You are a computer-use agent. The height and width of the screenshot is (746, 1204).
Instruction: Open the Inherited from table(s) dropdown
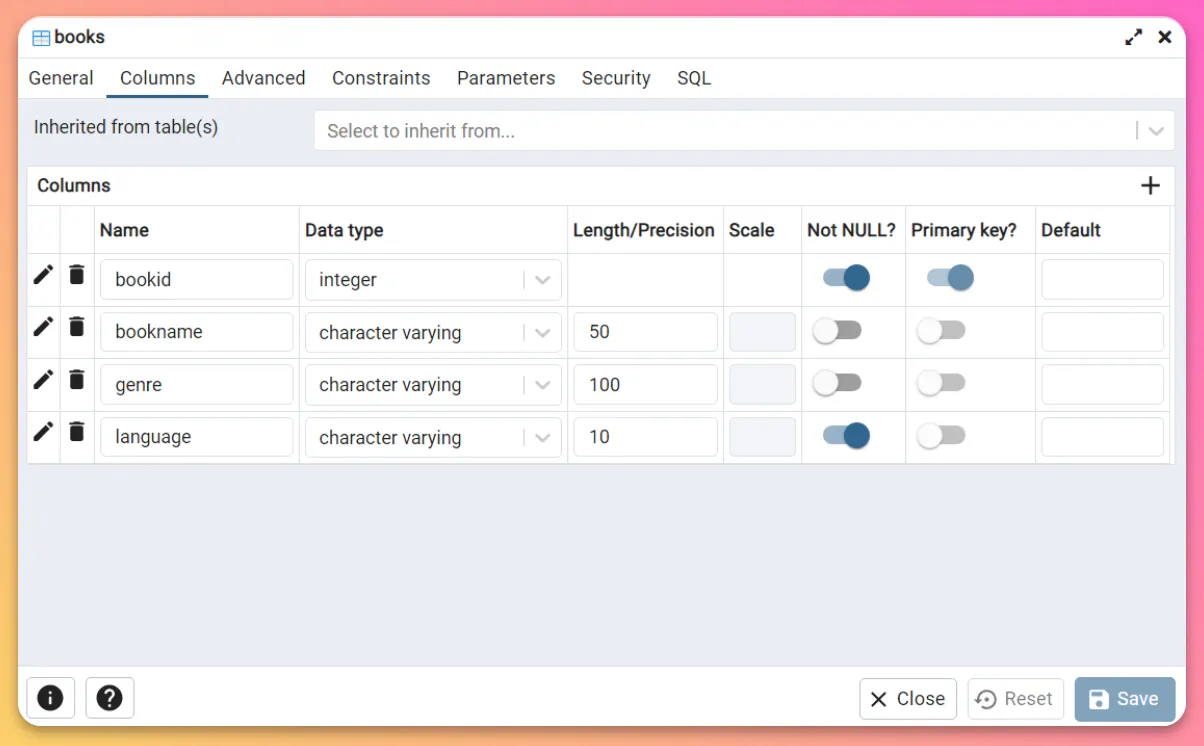pyautogui.click(x=1156, y=131)
